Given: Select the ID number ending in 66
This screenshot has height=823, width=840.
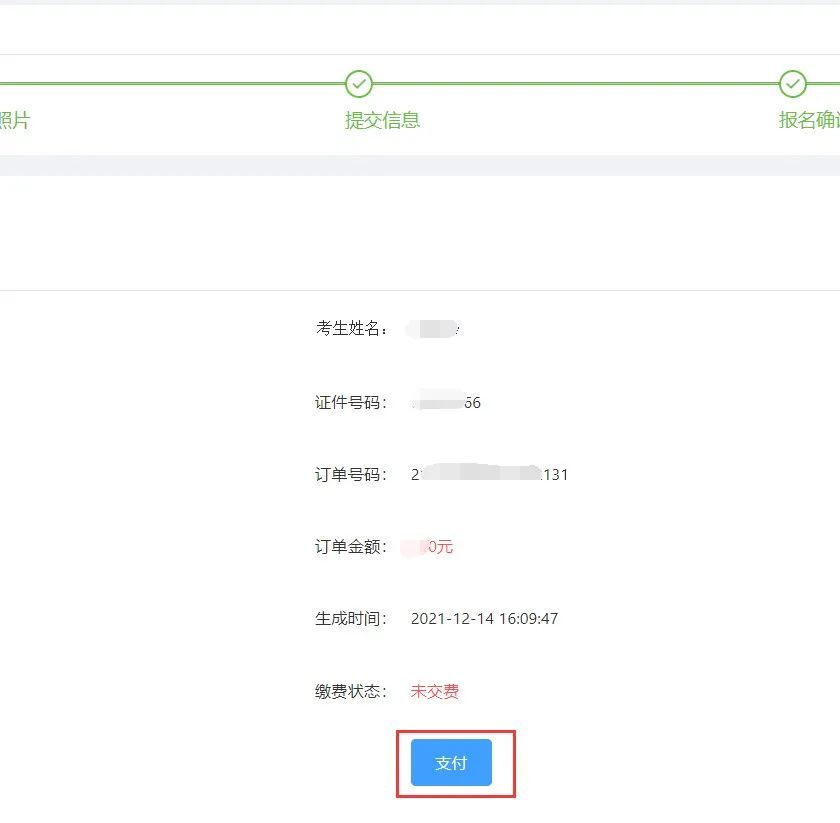Looking at the screenshot, I should tap(446, 403).
